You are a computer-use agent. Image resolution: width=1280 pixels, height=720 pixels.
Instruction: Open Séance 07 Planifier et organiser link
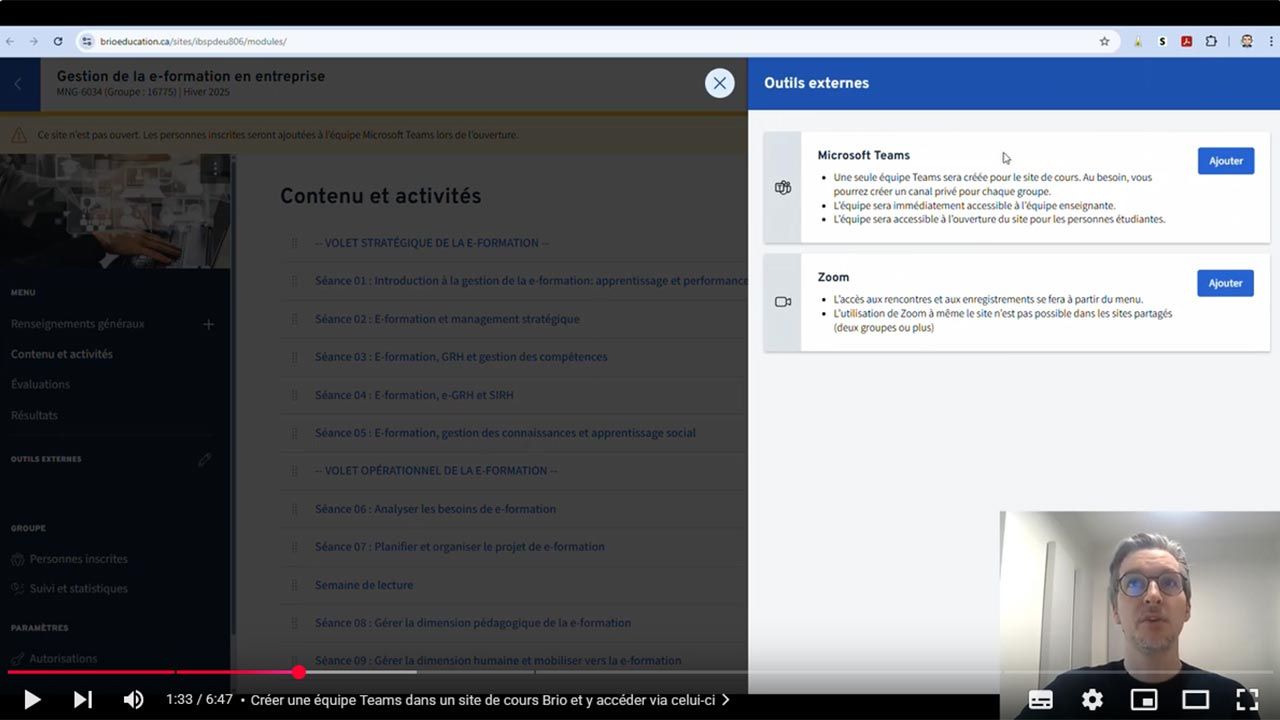tap(460, 547)
